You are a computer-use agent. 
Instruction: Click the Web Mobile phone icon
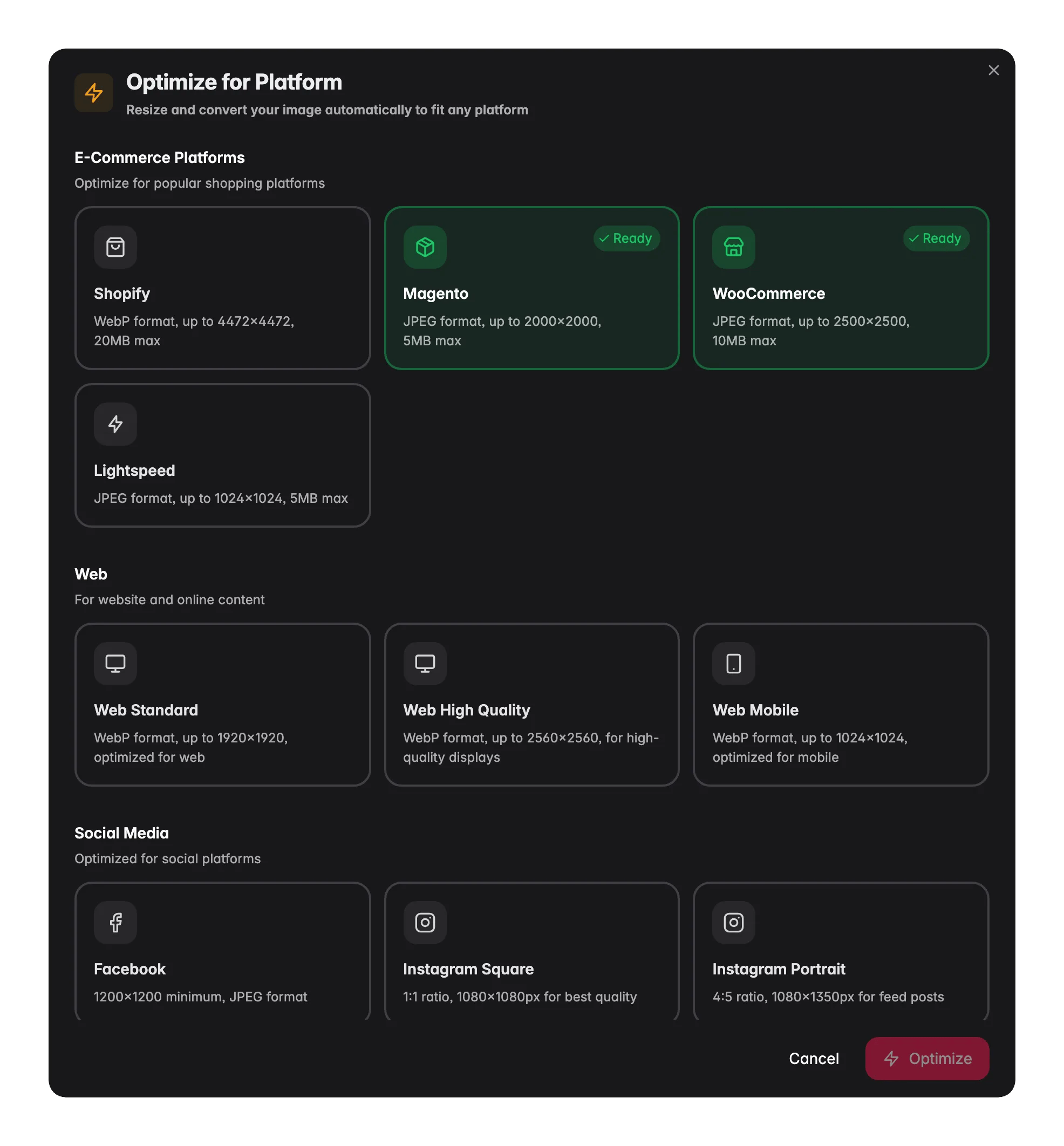point(733,664)
